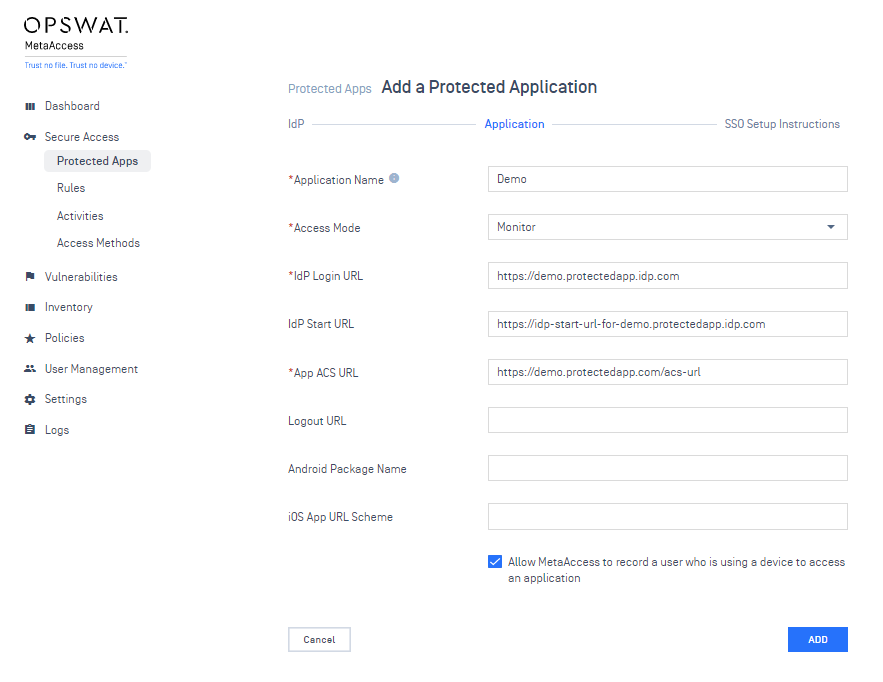Go to Access Methods page
The image size is (883, 682).
(x=98, y=243)
